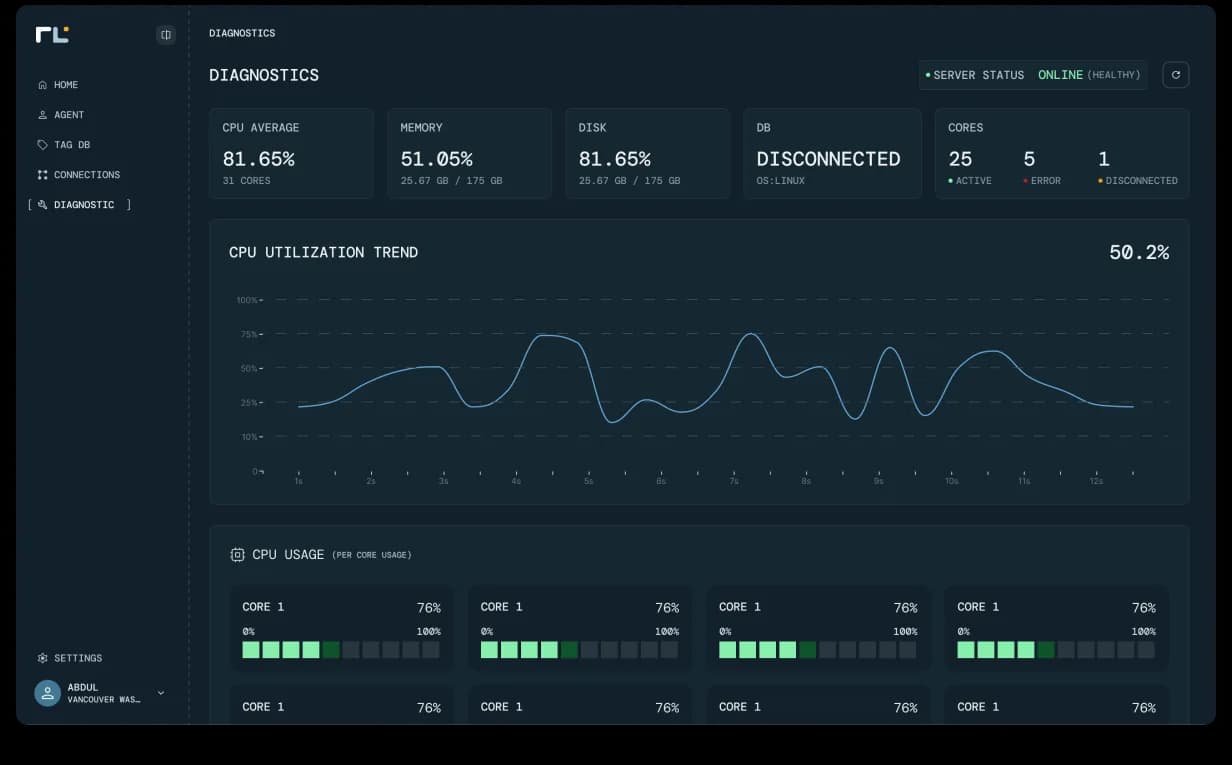Click the CPU Utilization Trend title
Screen dimensions: 1232x765
pyautogui.click(x=323, y=252)
